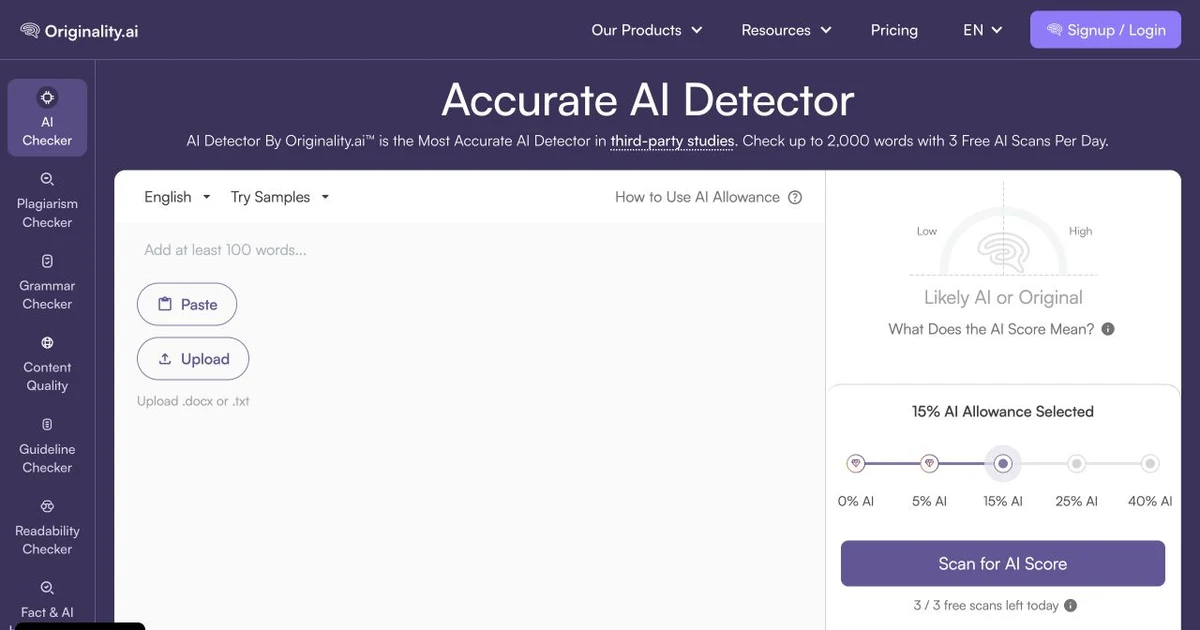The height and width of the screenshot is (630, 1200).
Task: Click the help icon beside AI Allowance
Action: (795, 197)
